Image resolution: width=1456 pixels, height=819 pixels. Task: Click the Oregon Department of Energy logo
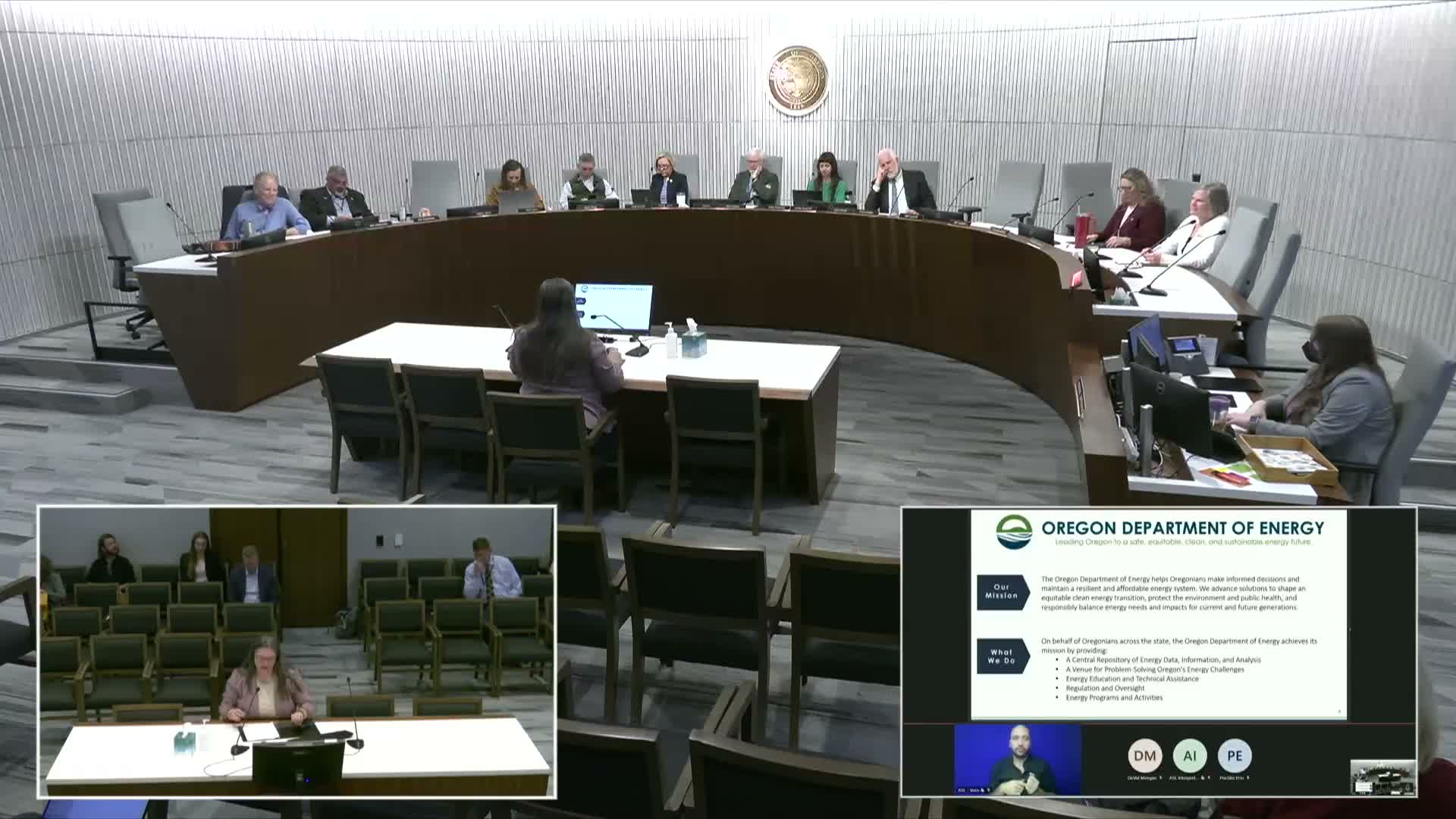1014,532
